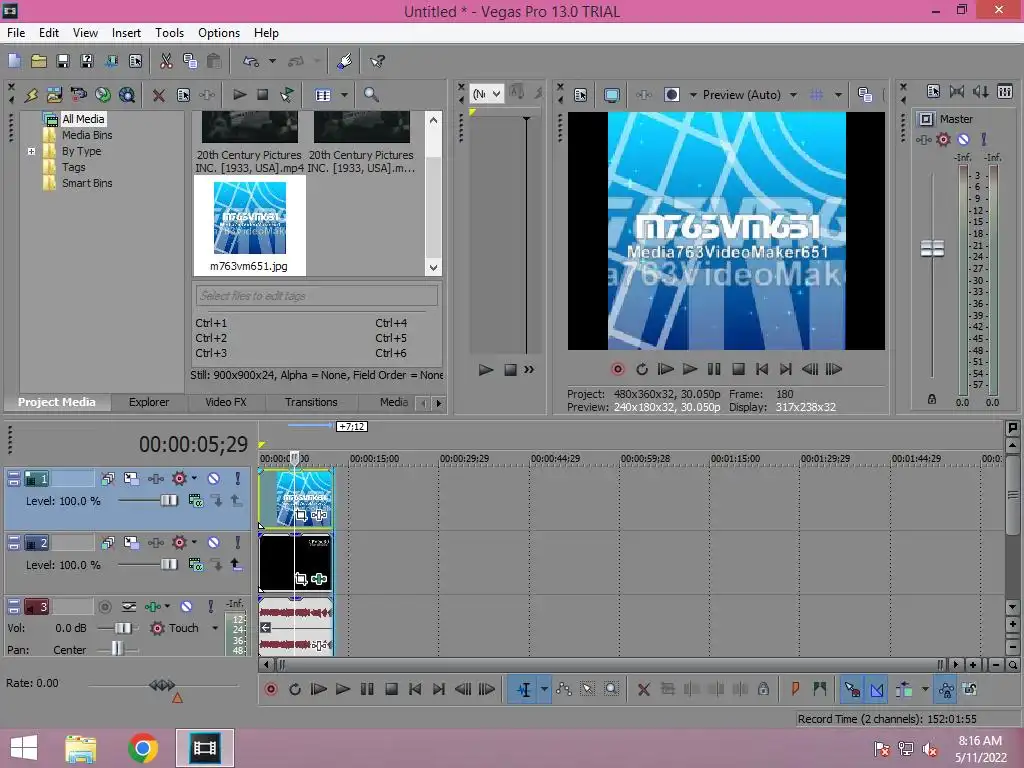This screenshot has width=1024, height=768.
Task: Open the trimmer history combo box
Action: point(487,94)
